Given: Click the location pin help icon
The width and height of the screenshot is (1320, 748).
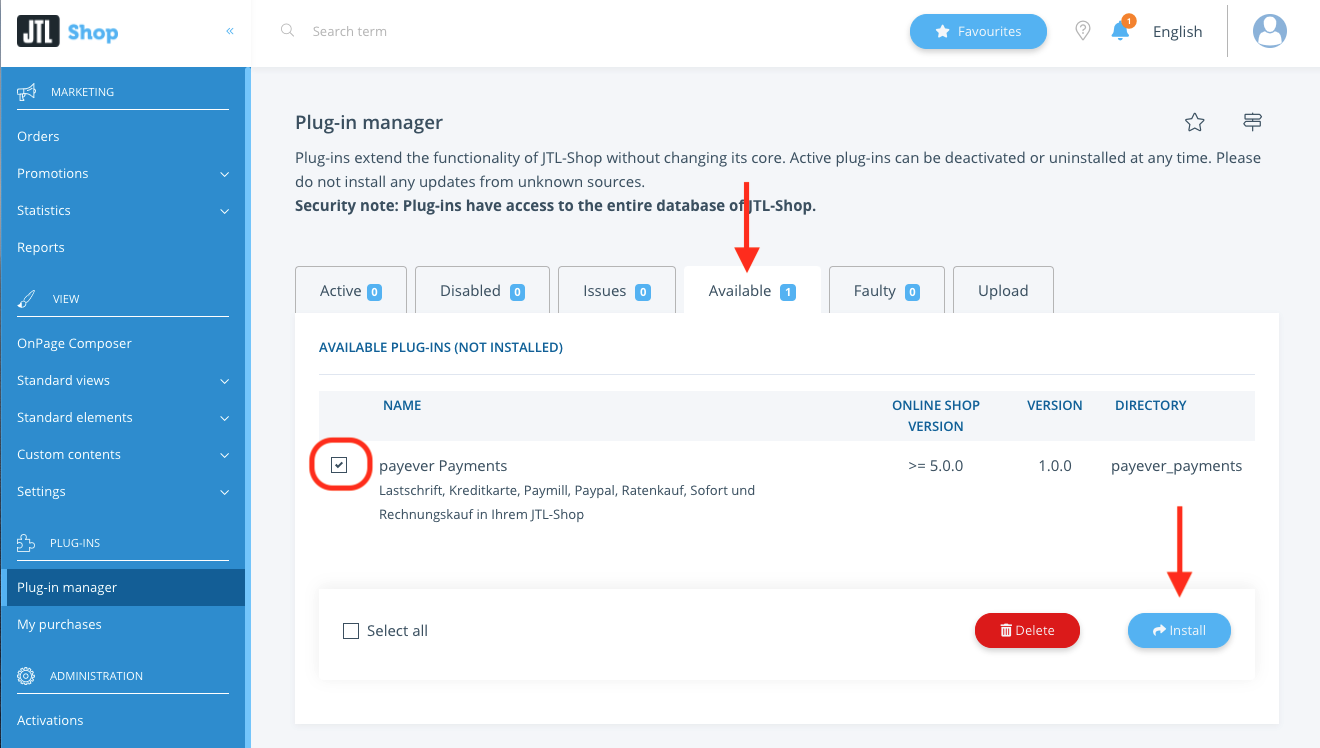Looking at the screenshot, I should point(1082,31).
